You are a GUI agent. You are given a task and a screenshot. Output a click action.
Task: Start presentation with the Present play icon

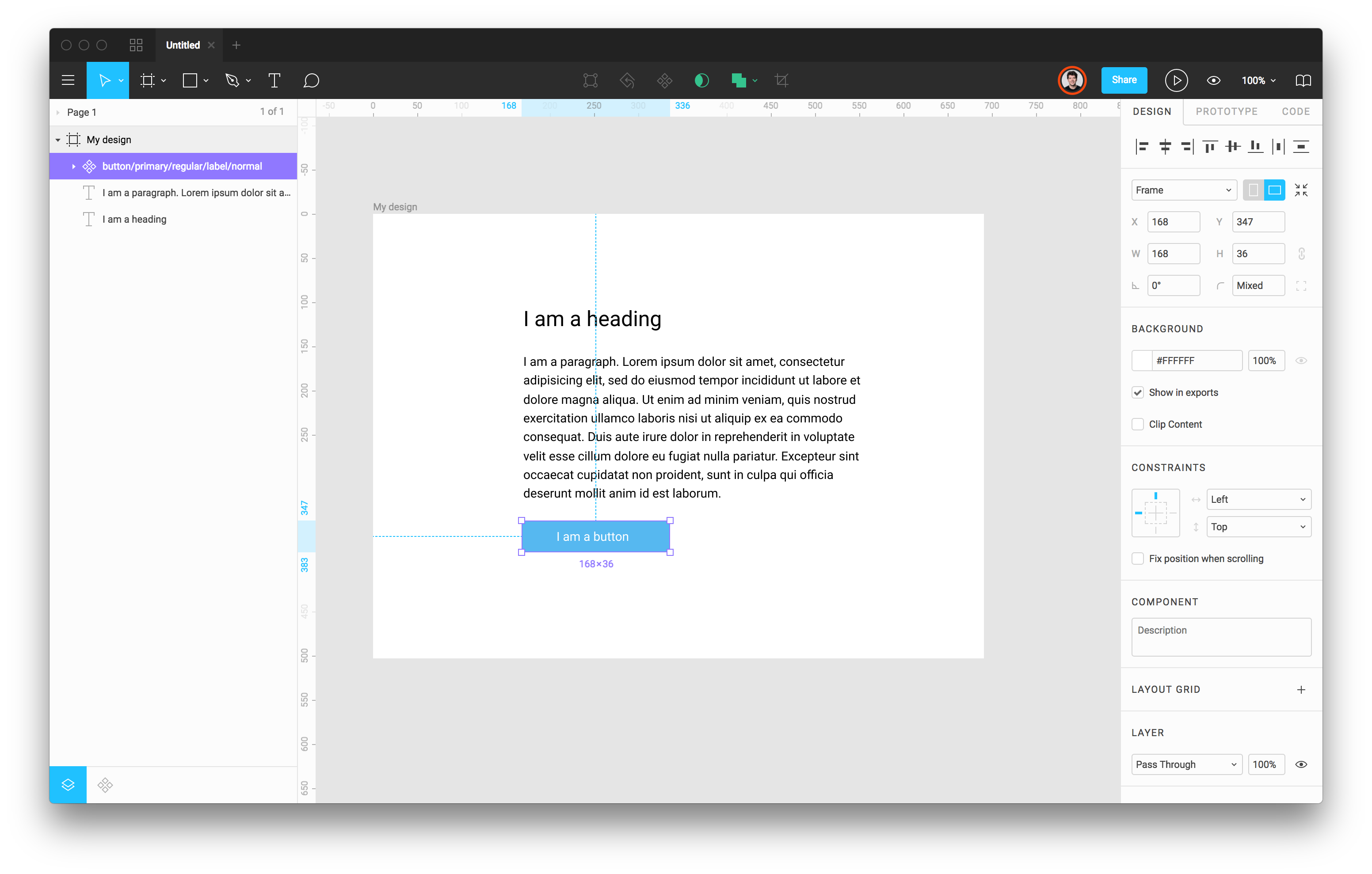tap(1176, 80)
